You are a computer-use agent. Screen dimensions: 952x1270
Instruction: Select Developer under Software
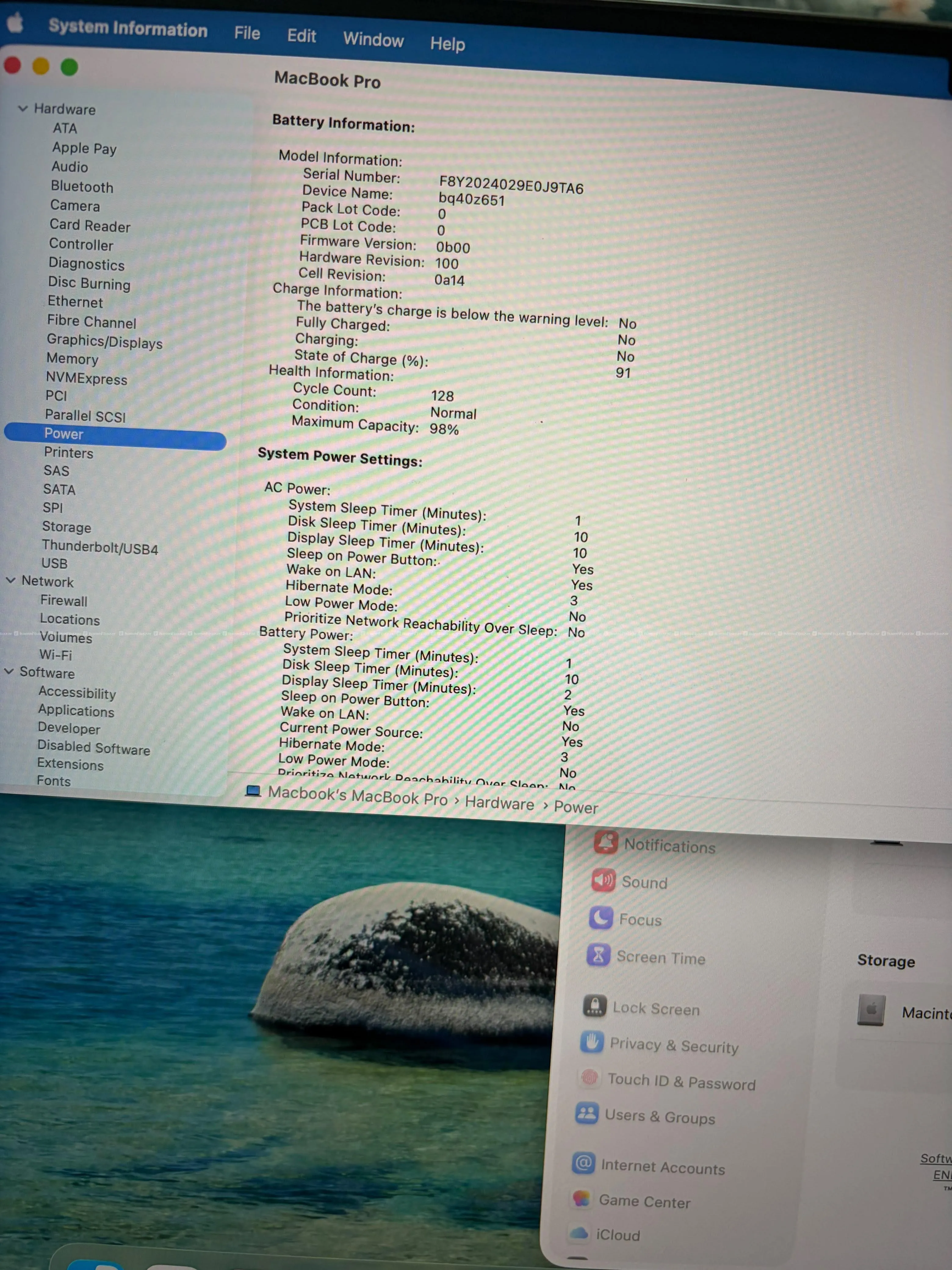69,729
